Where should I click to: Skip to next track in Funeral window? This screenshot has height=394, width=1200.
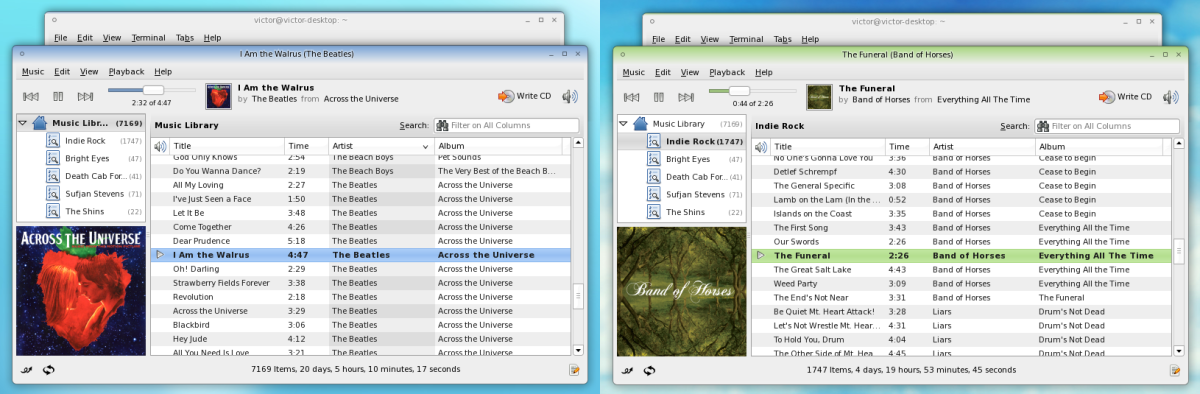point(685,97)
